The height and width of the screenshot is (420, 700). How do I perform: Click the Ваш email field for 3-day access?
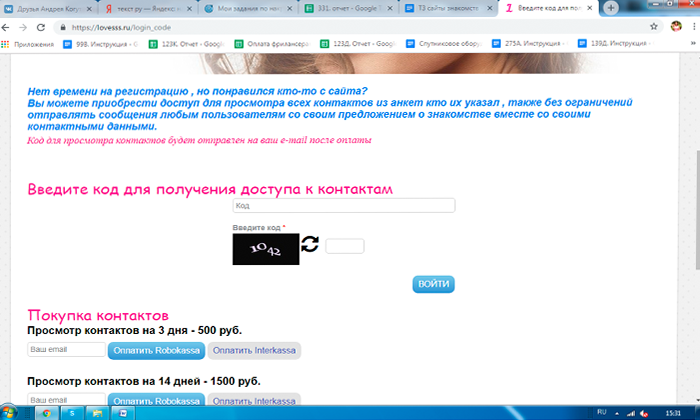point(67,349)
